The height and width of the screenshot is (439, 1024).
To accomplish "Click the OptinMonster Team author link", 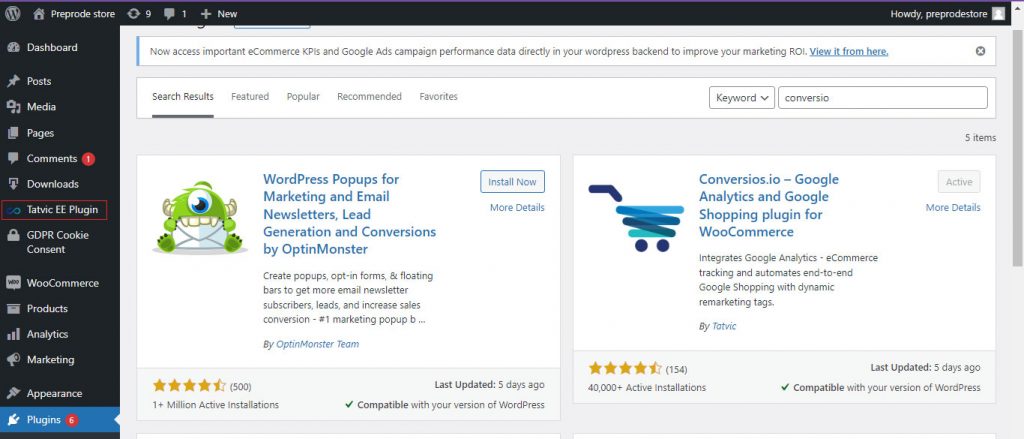I will point(317,344).
